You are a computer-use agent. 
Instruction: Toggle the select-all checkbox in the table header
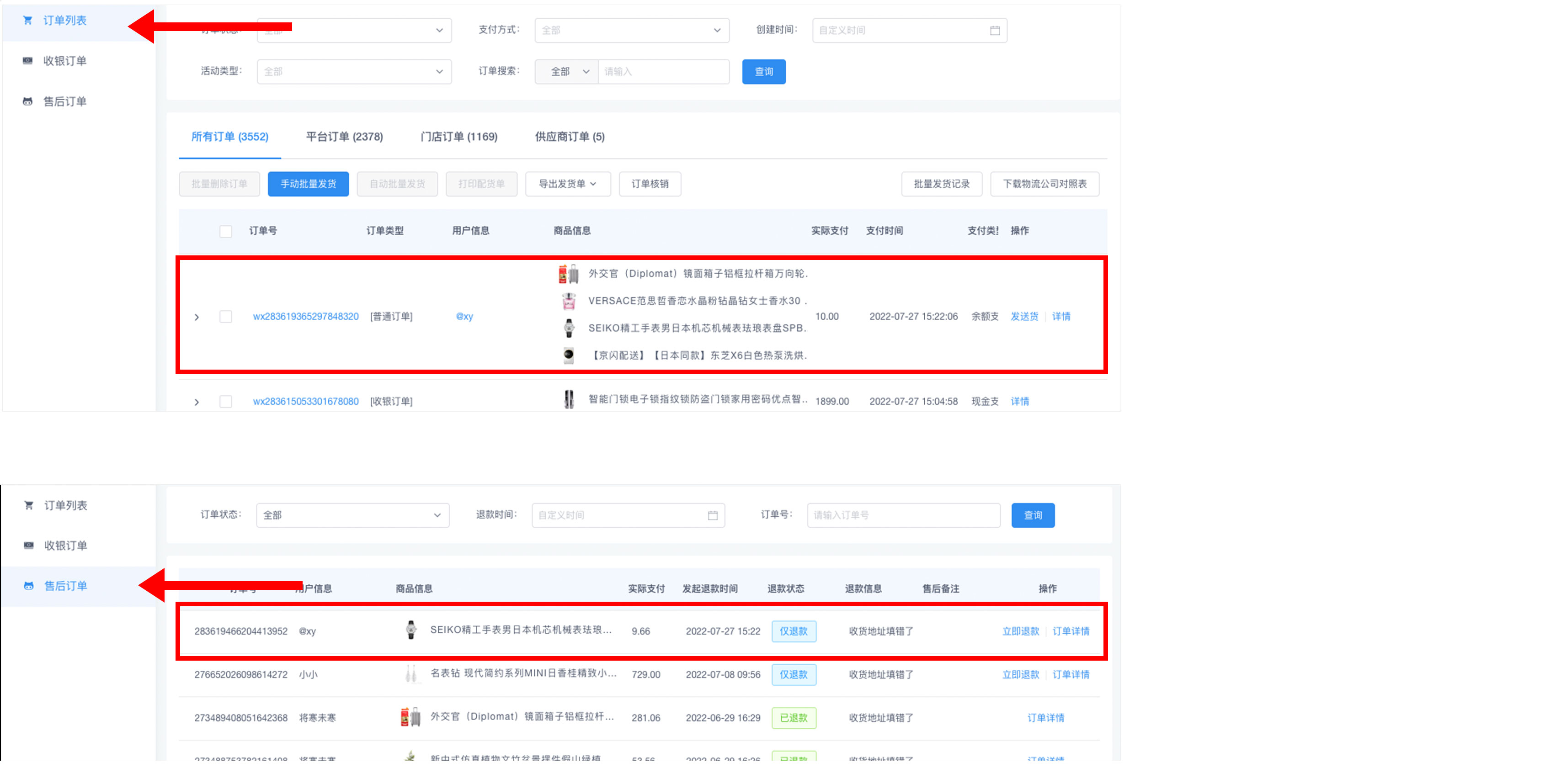[225, 231]
